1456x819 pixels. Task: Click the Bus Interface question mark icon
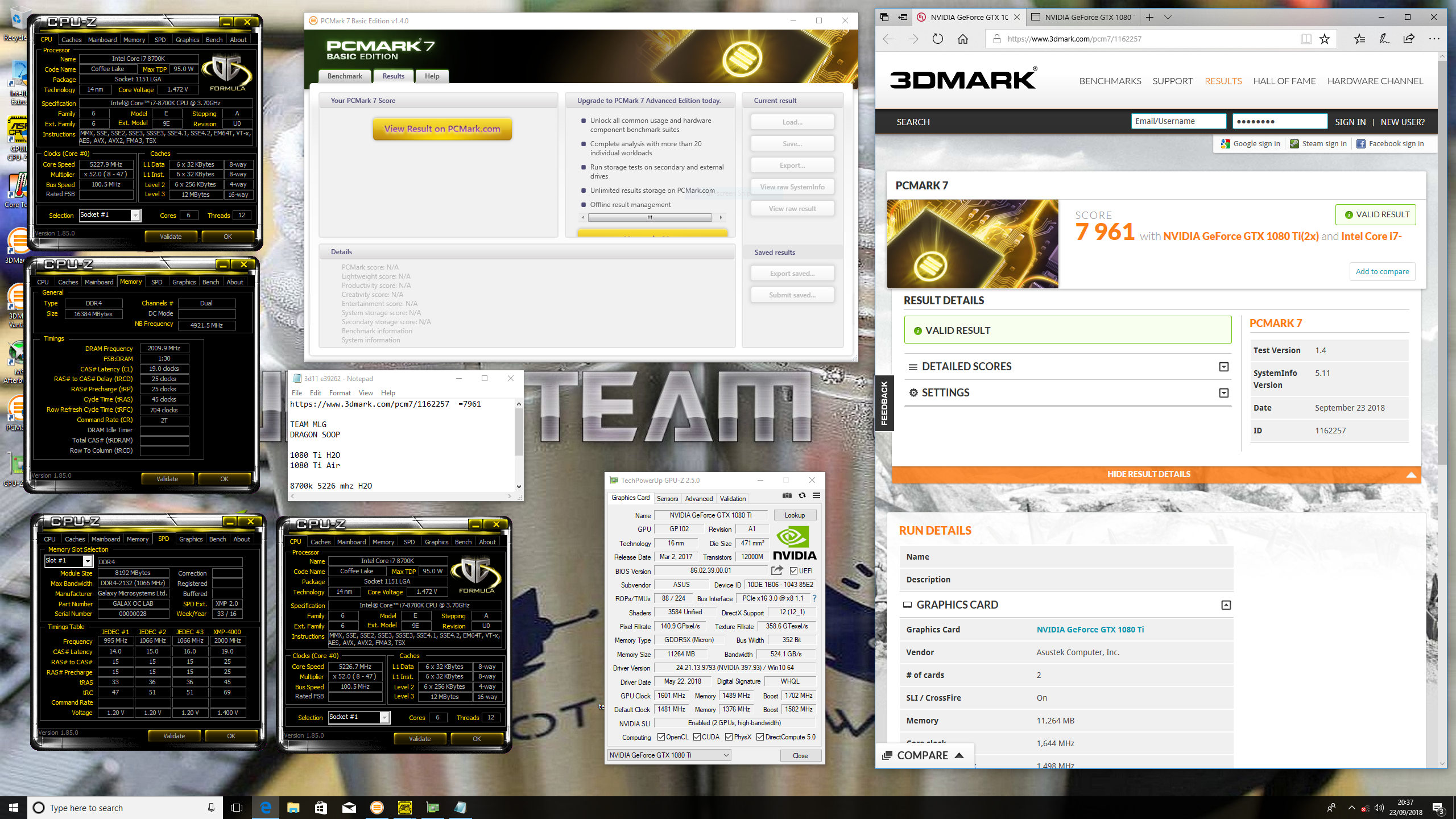tap(814, 598)
